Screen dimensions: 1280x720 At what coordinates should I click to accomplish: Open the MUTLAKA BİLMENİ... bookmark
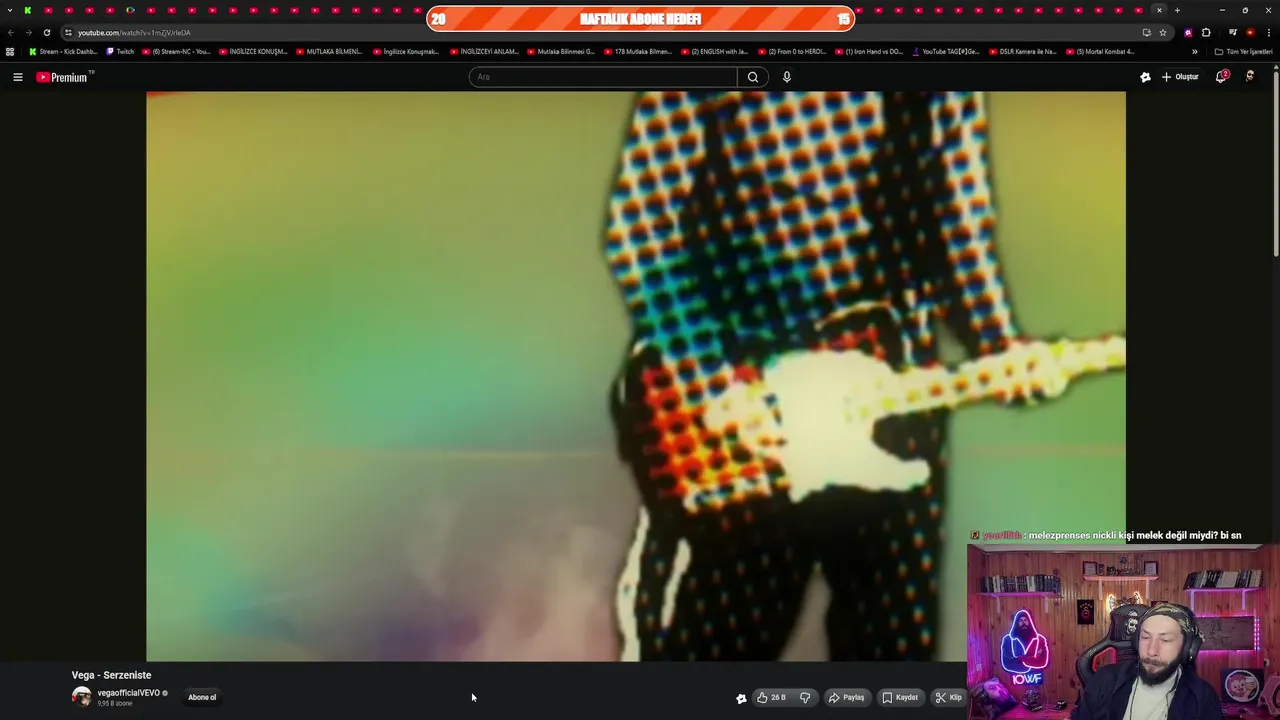pyautogui.click(x=329, y=51)
